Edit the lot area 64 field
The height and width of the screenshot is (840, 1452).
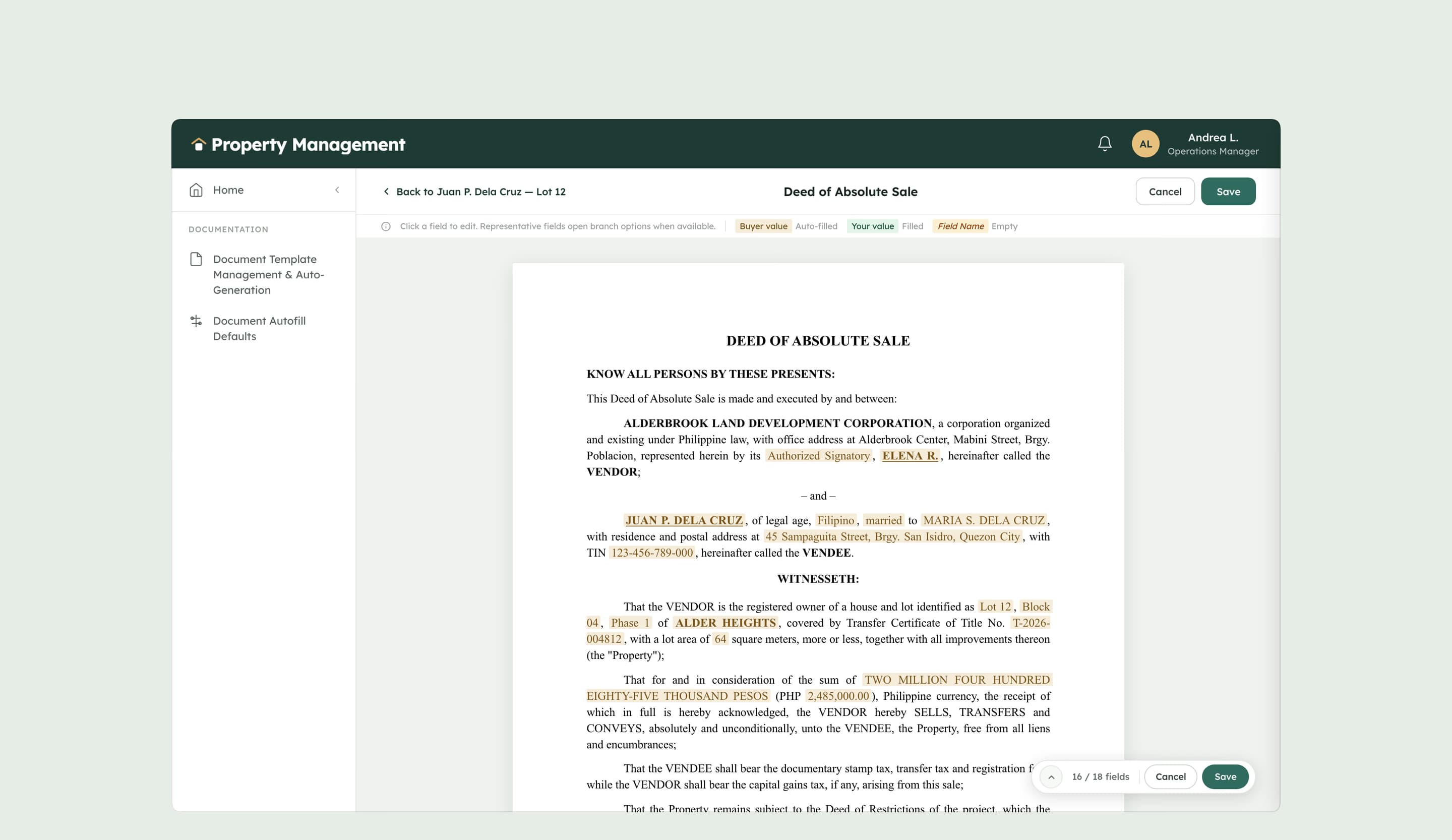click(720, 639)
